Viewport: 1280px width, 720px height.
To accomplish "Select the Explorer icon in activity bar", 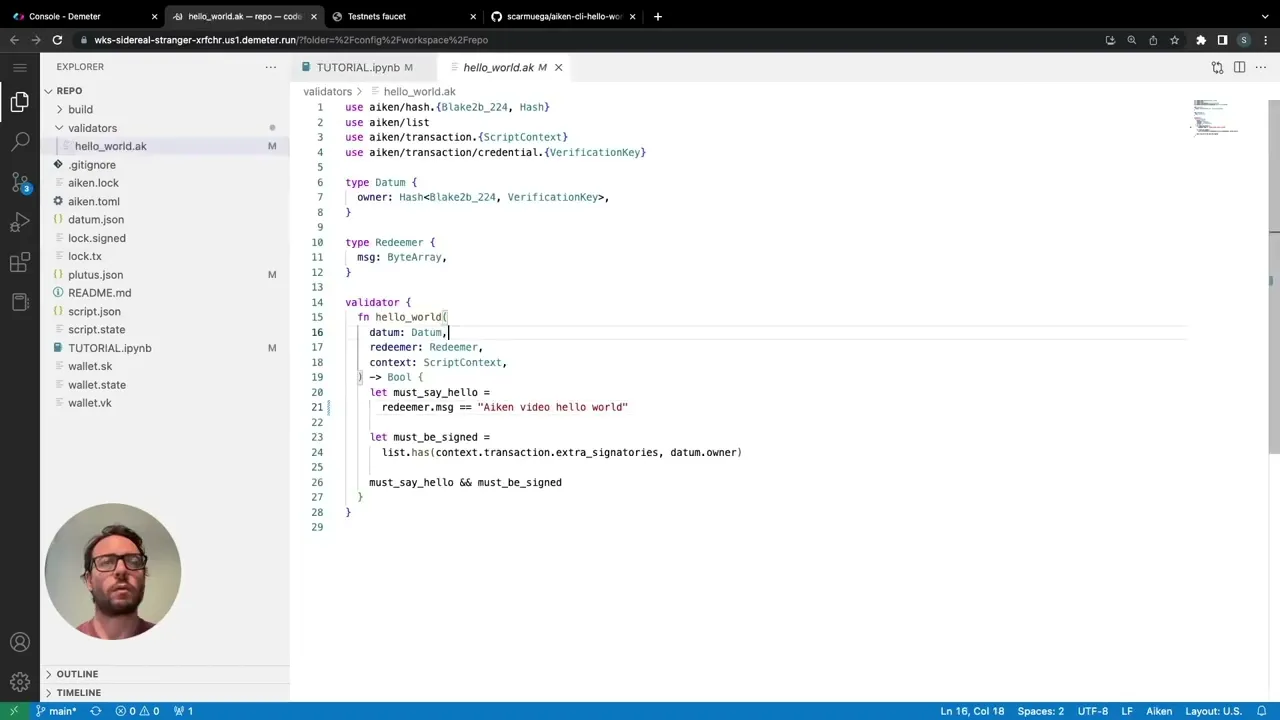I will point(20,102).
